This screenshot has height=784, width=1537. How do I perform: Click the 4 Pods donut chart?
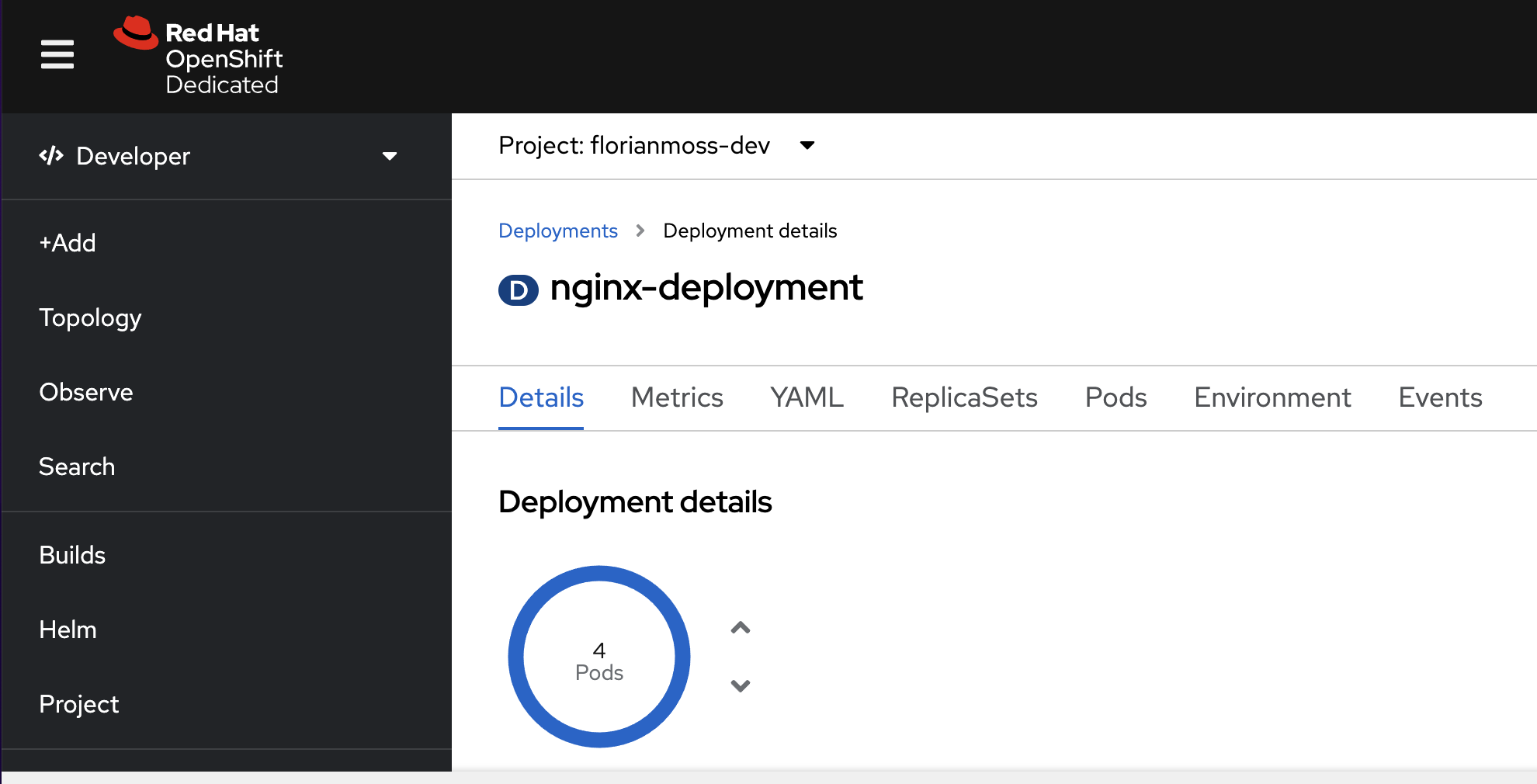pos(599,657)
